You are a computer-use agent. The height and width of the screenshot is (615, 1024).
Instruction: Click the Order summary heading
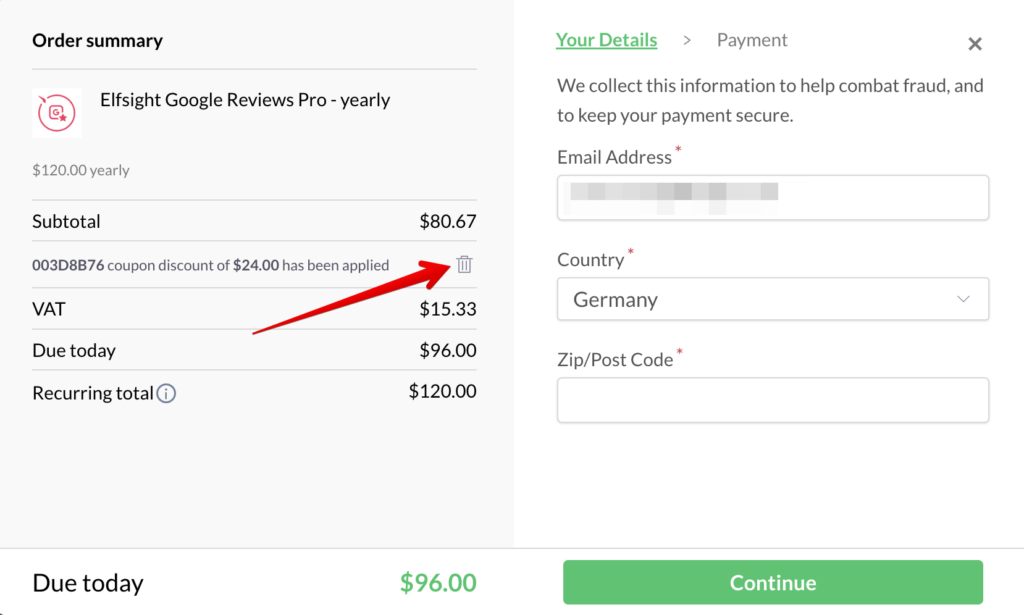(97, 40)
